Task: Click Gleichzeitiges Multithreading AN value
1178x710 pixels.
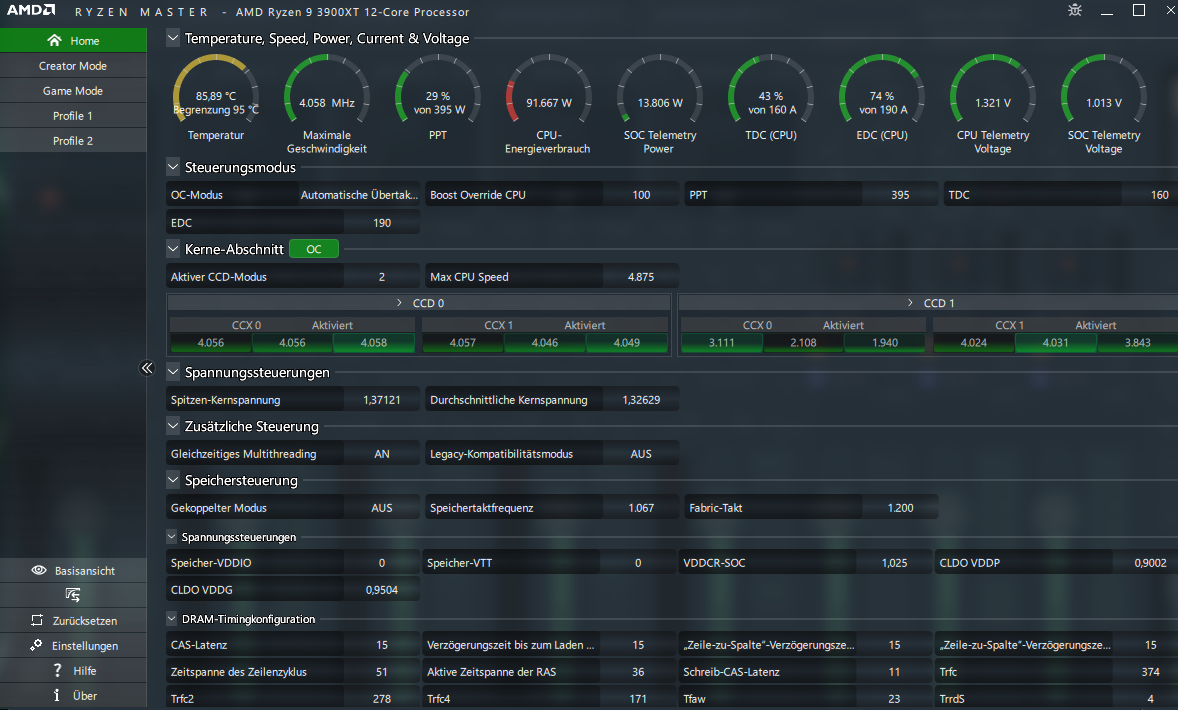Action: pos(382,454)
